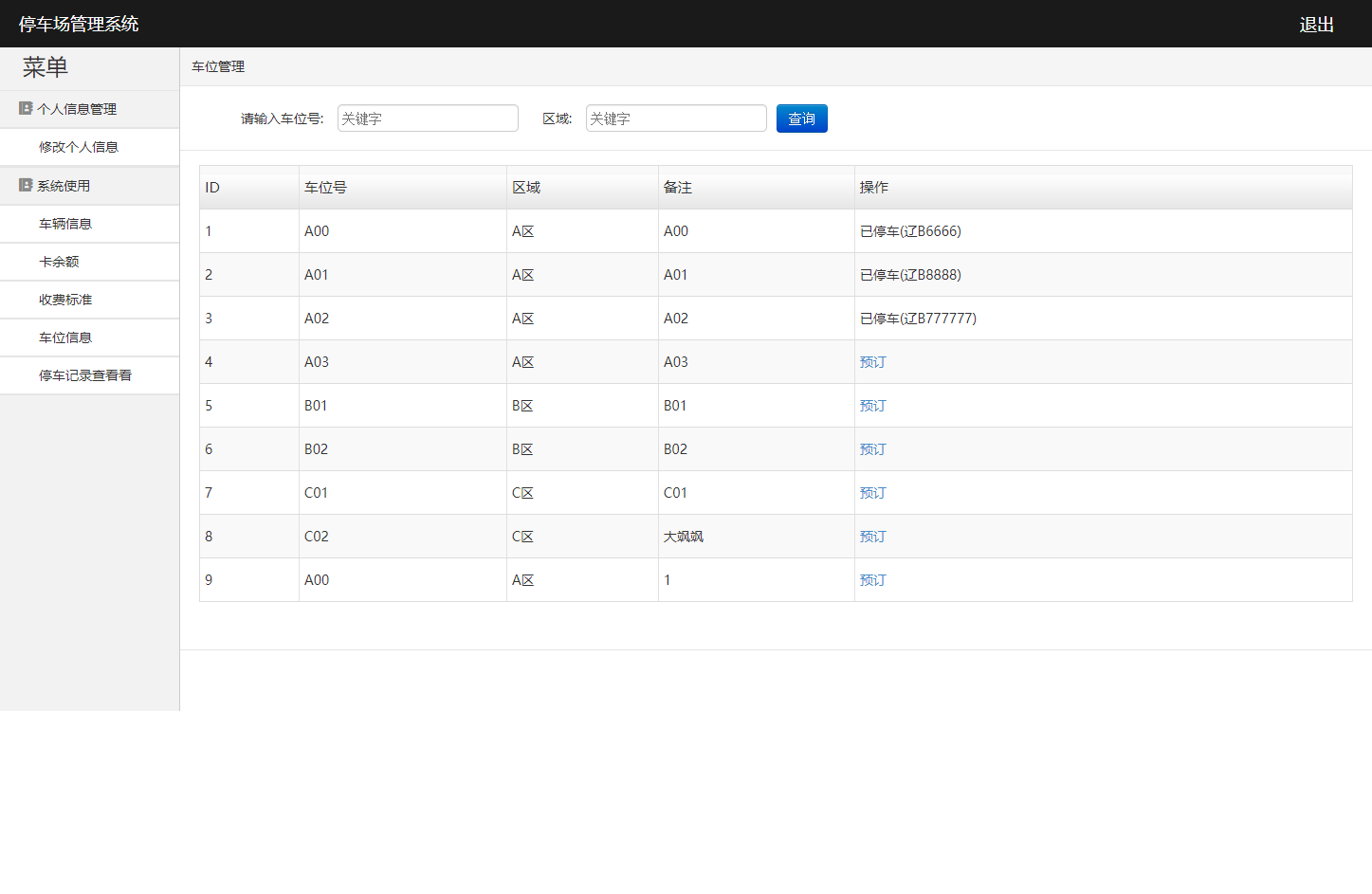Open 车位信息 menu item
1372x894 pixels.
coord(65,338)
